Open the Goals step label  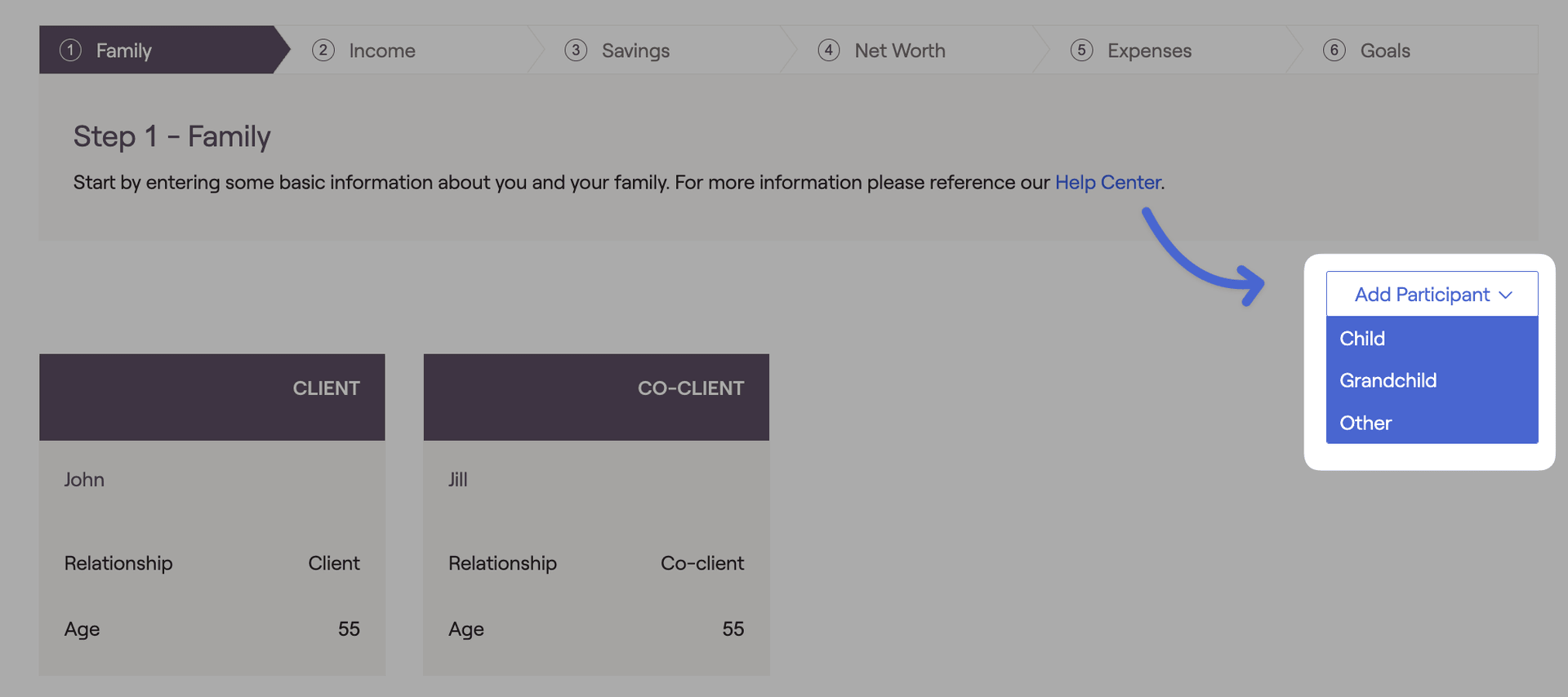click(x=1385, y=51)
